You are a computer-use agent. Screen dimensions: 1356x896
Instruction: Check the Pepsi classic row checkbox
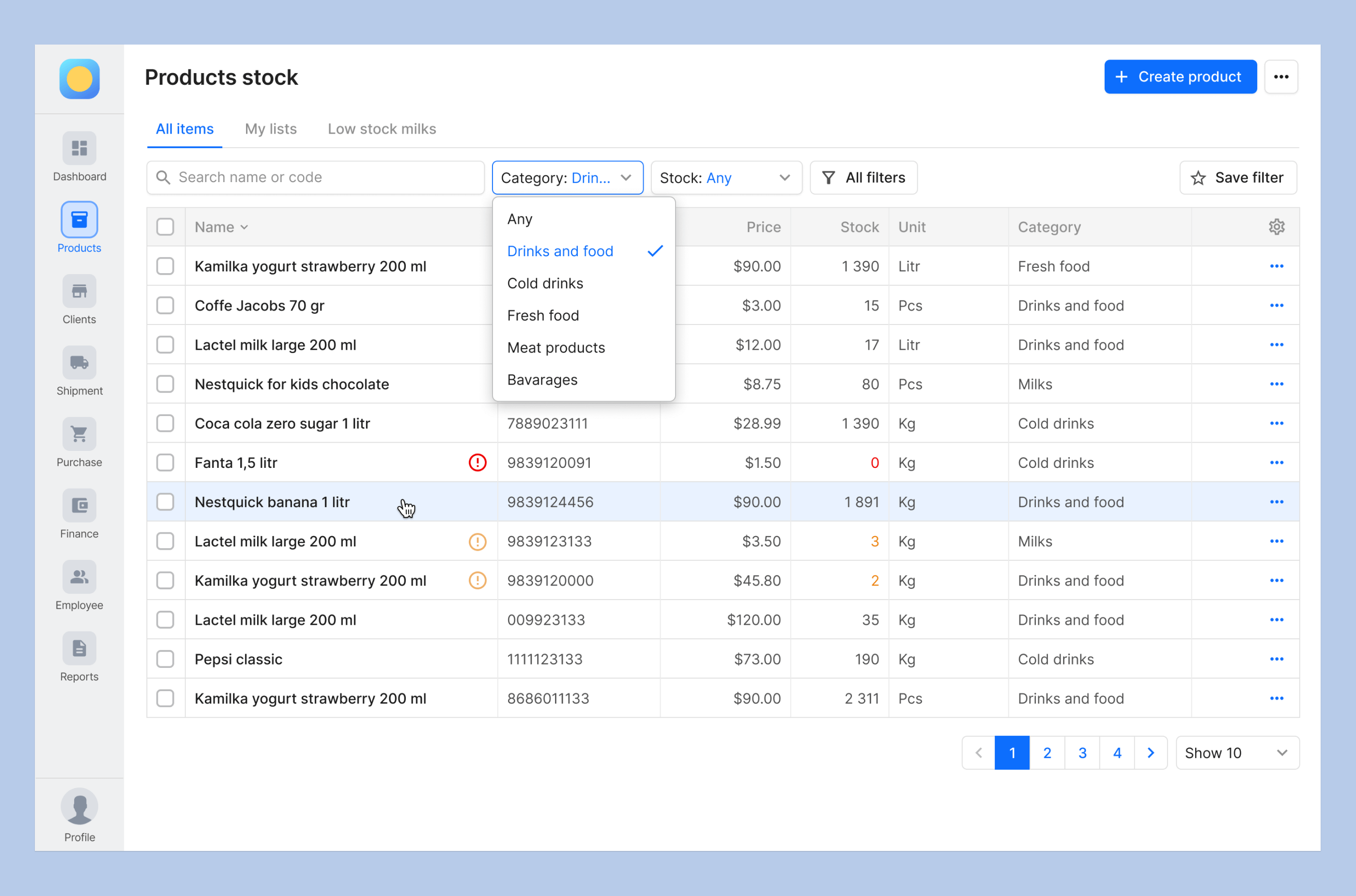point(165,658)
